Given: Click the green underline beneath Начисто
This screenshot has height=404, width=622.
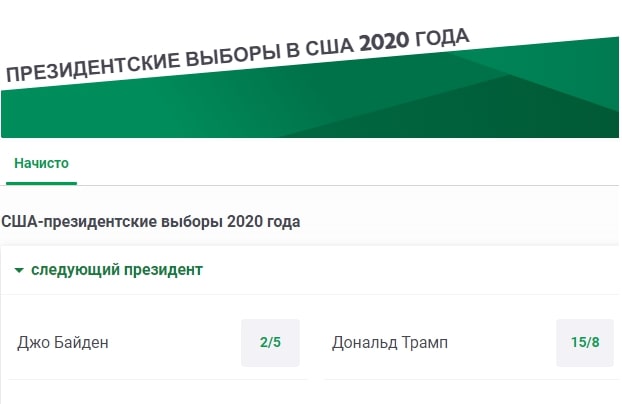Looking at the screenshot, I should [x=41, y=184].
